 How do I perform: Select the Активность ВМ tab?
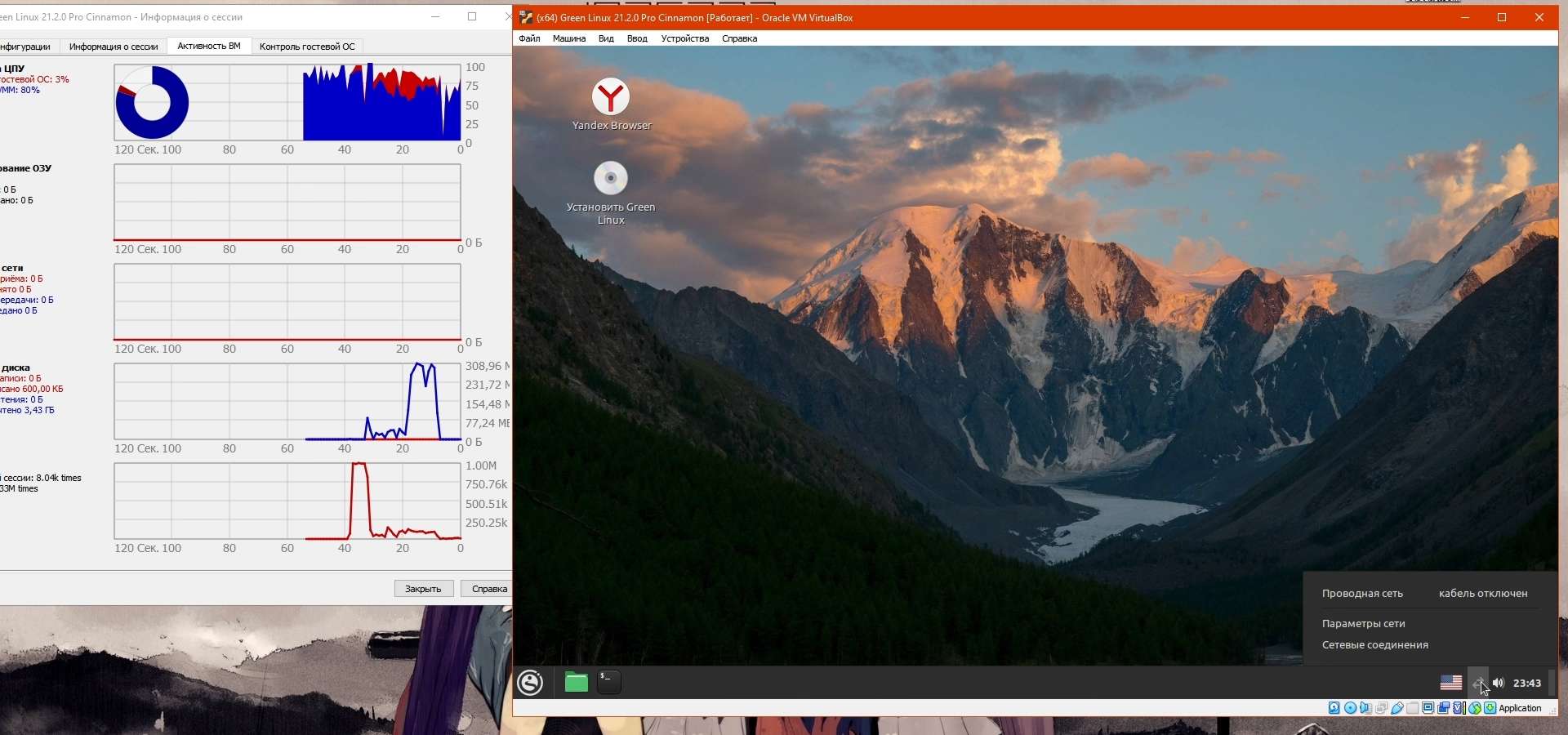click(209, 46)
